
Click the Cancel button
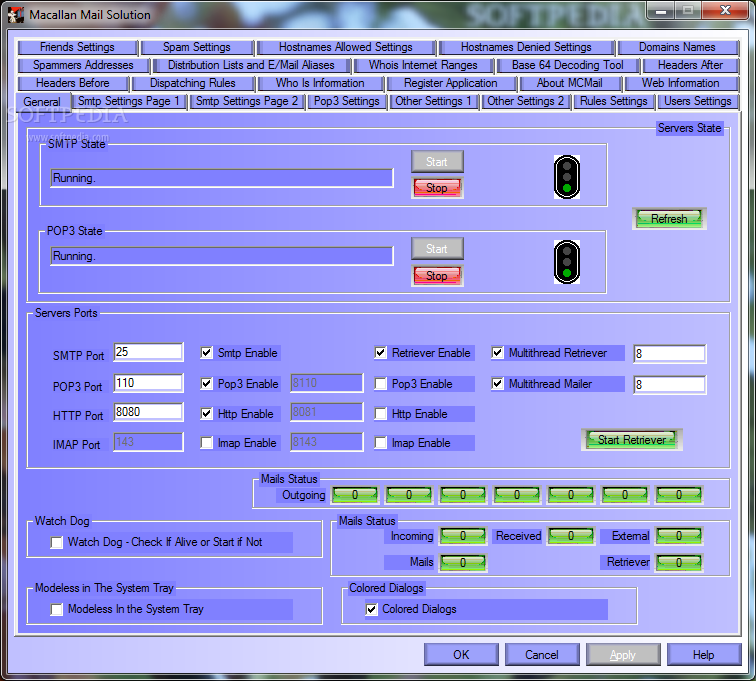tap(542, 654)
